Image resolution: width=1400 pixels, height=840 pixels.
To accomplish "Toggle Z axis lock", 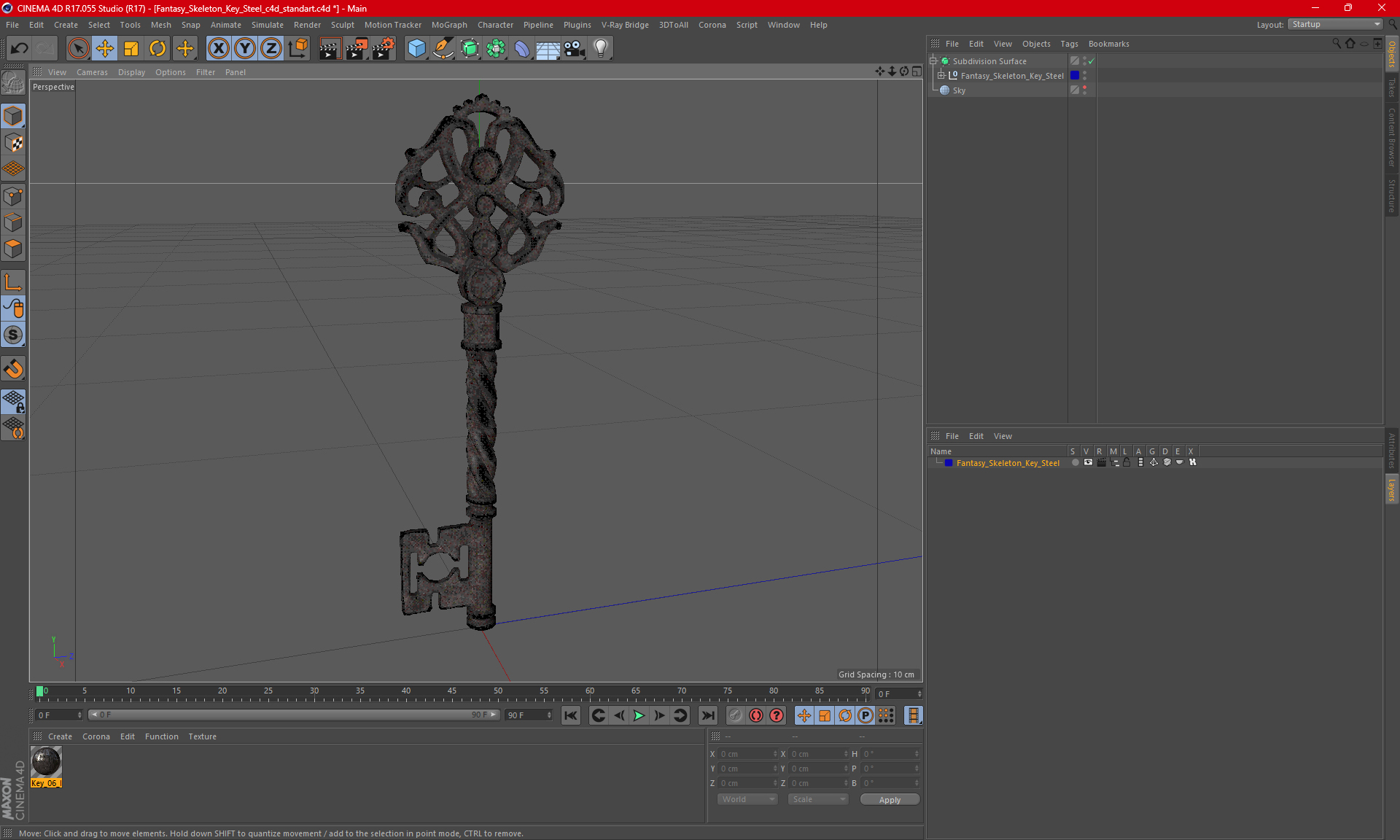I will click(271, 48).
